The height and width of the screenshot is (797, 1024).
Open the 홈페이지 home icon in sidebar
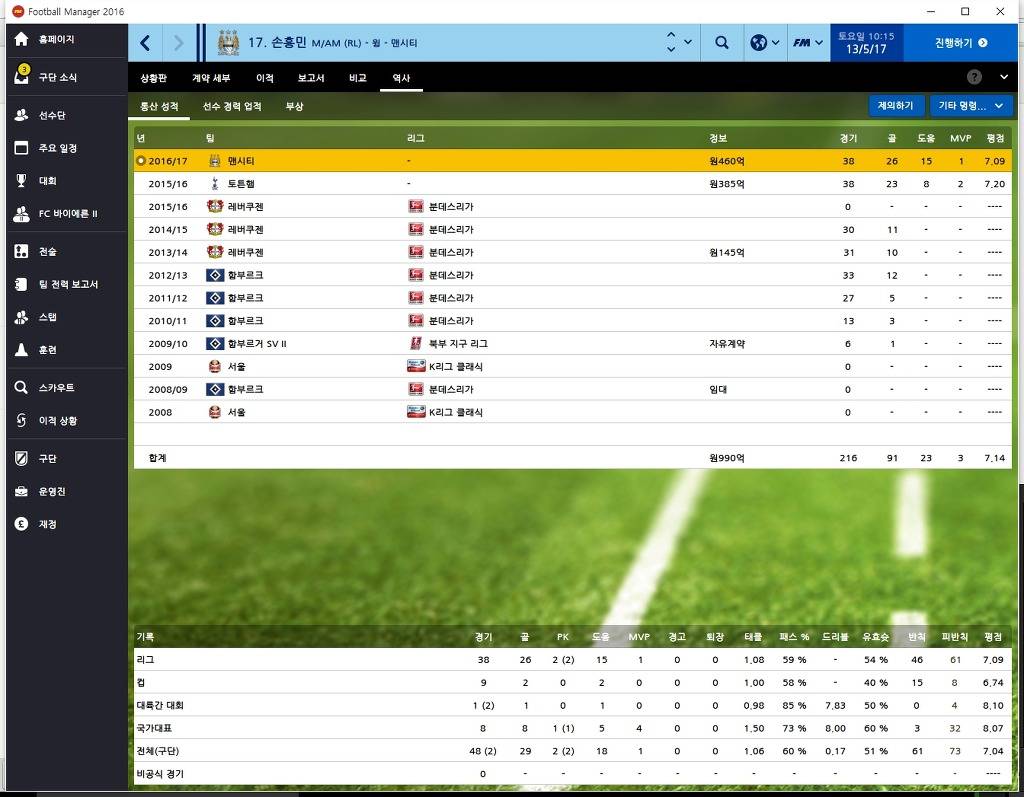click(x=21, y=40)
